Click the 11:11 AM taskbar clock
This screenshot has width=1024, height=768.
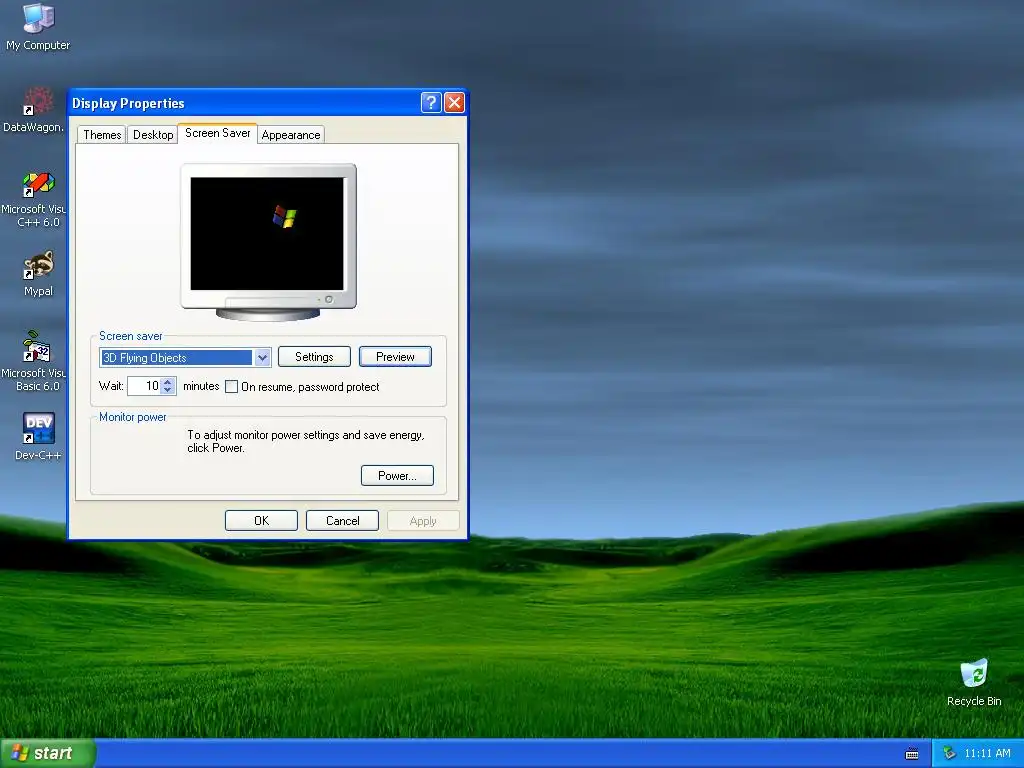[x=987, y=753]
